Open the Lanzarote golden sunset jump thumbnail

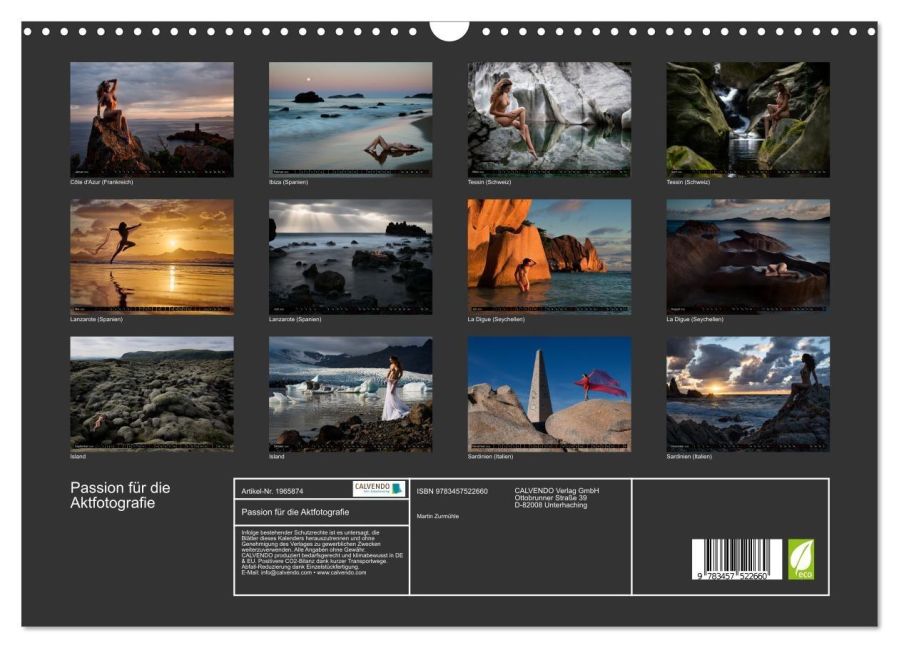point(152,256)
